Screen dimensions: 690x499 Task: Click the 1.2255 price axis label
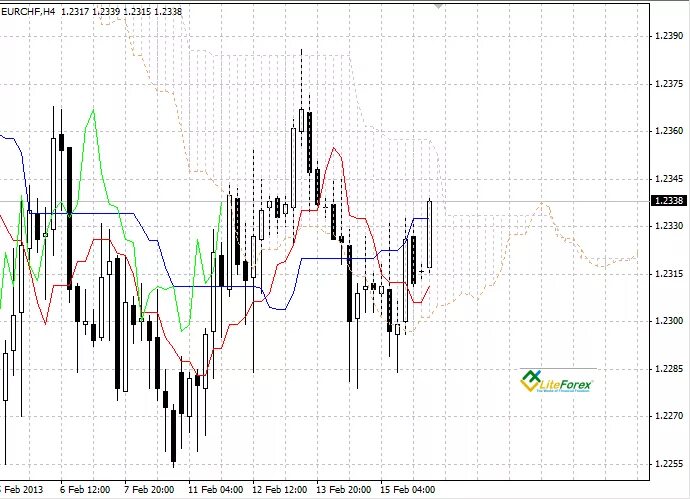tap(669, 464)
